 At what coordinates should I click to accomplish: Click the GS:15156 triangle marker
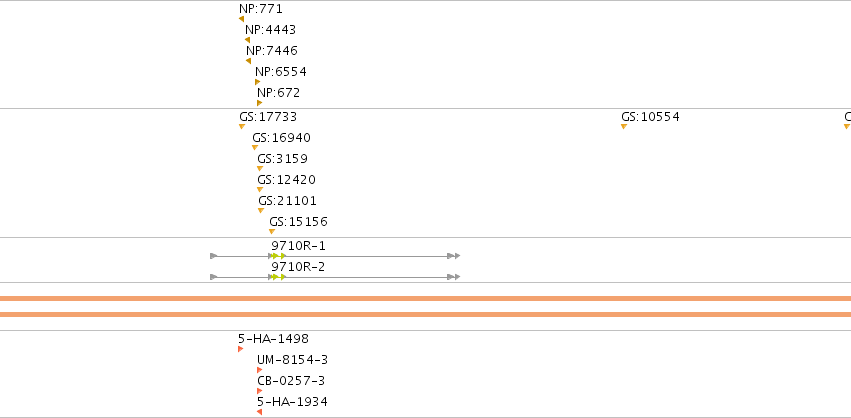pos(272,231)
